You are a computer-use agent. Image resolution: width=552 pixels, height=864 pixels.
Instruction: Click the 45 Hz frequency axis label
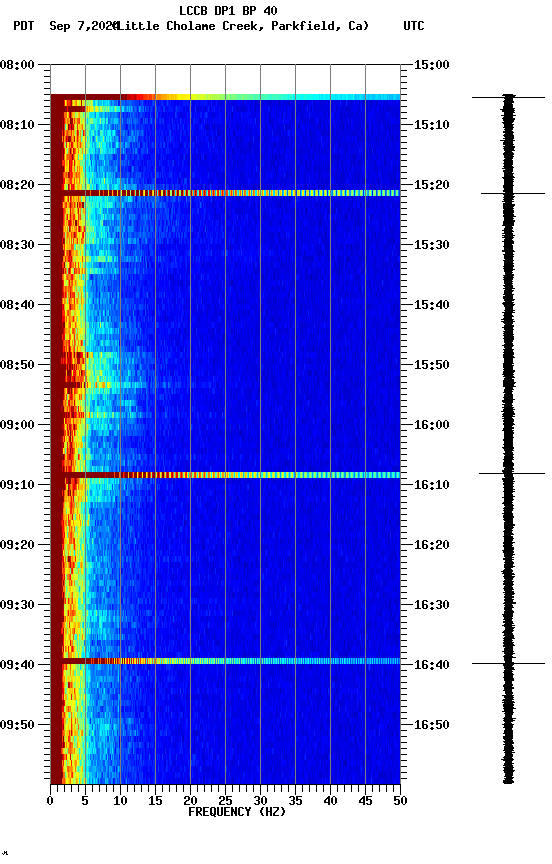[x=365, y=801]
